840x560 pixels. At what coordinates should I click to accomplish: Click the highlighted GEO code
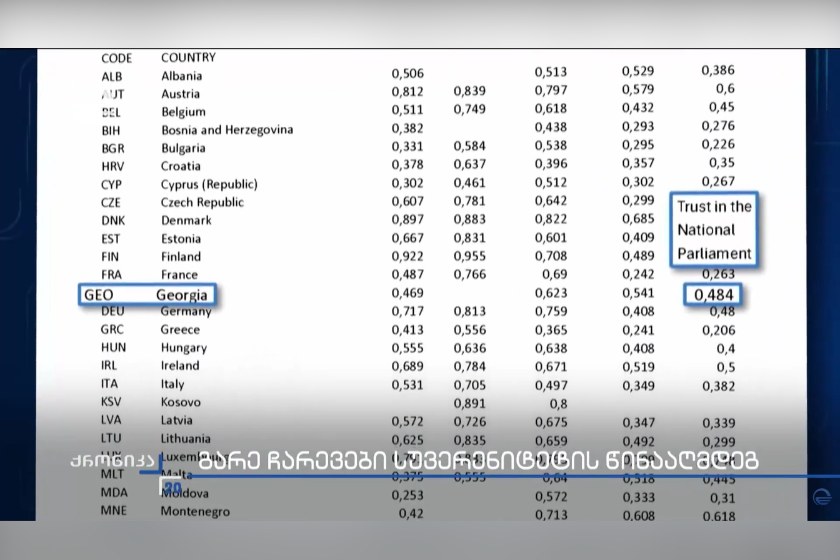[x=99, y=295]
